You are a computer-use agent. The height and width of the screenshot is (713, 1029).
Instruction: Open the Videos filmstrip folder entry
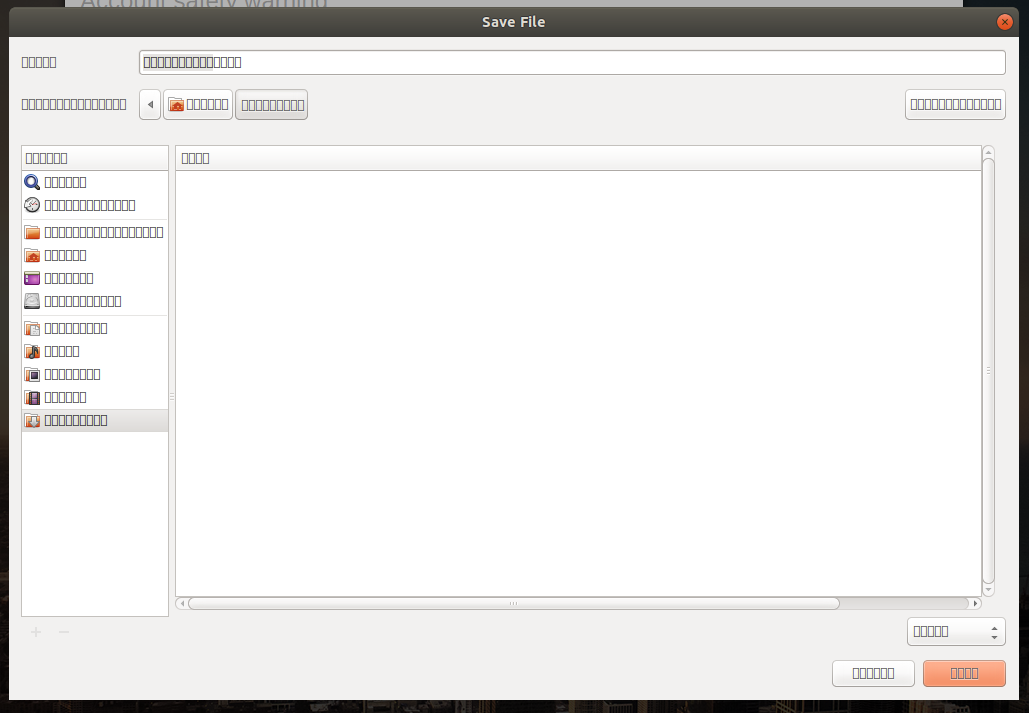coord(94,397)
